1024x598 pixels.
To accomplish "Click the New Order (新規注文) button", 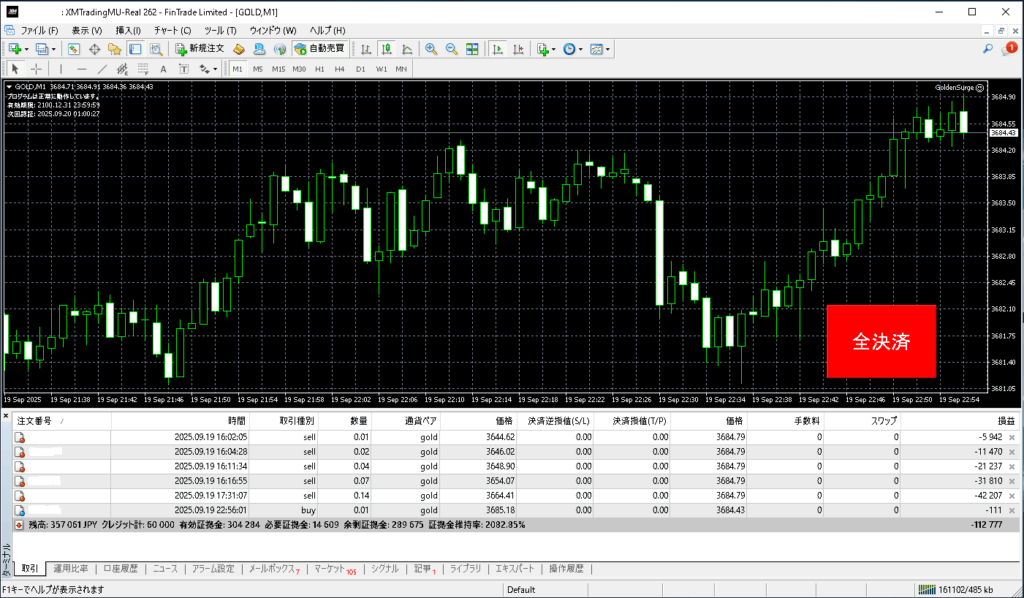I will point(199,48).
